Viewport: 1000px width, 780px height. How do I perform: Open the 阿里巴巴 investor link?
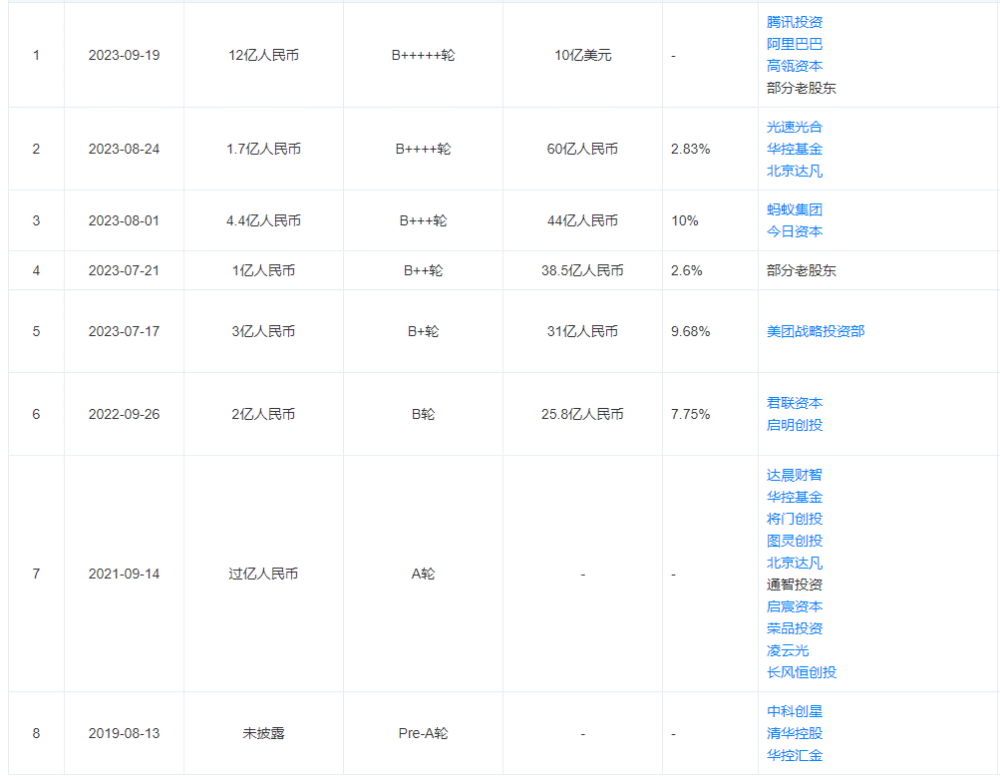[x=794, y=44]
